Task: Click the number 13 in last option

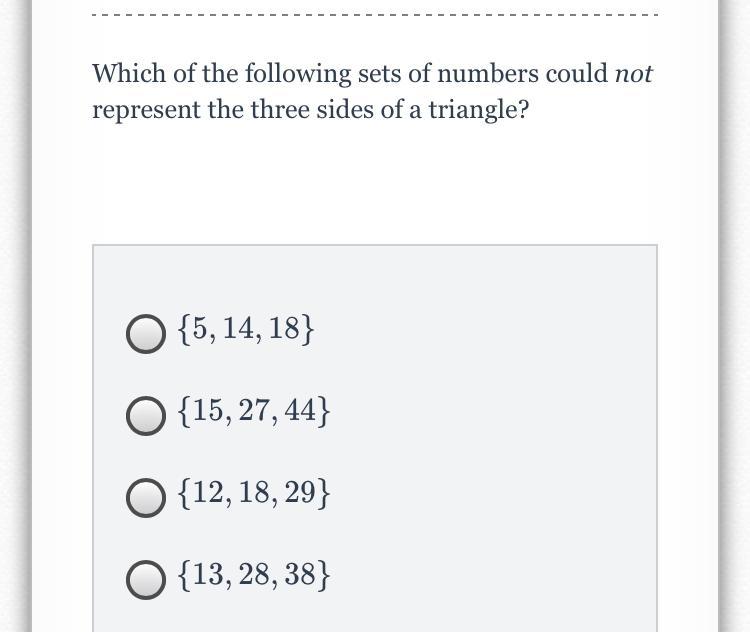Action: tap(209, 575)
